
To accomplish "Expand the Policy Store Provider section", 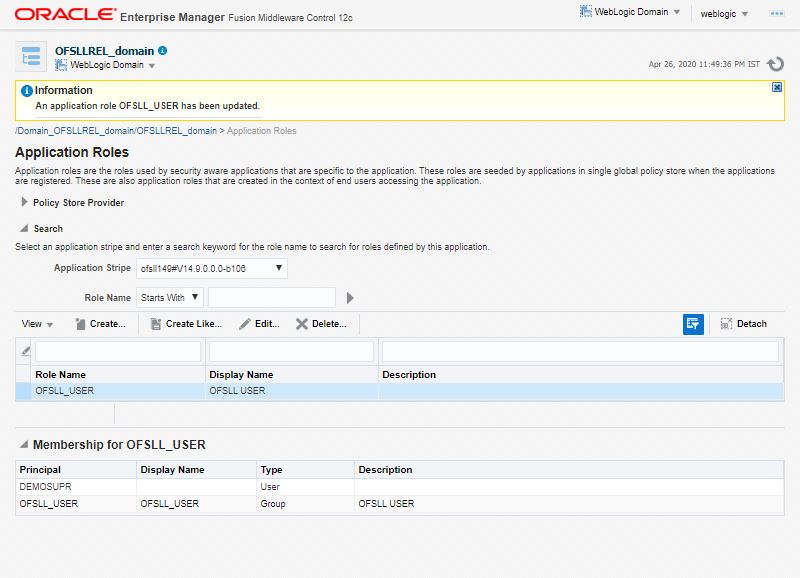I will coord(24,202).
